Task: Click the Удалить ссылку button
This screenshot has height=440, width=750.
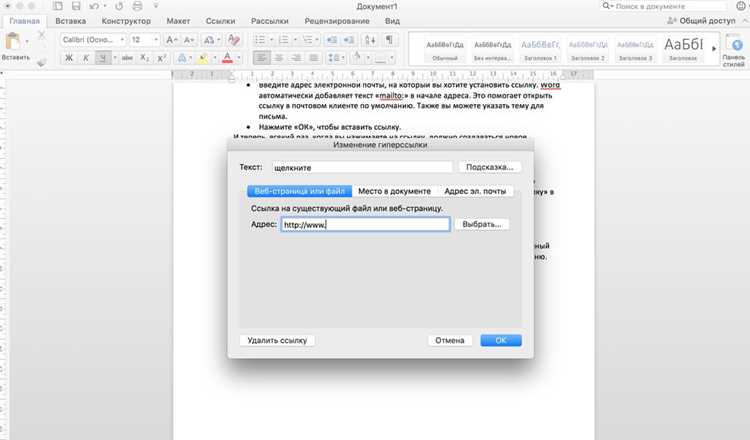Action: pos(277,340)
